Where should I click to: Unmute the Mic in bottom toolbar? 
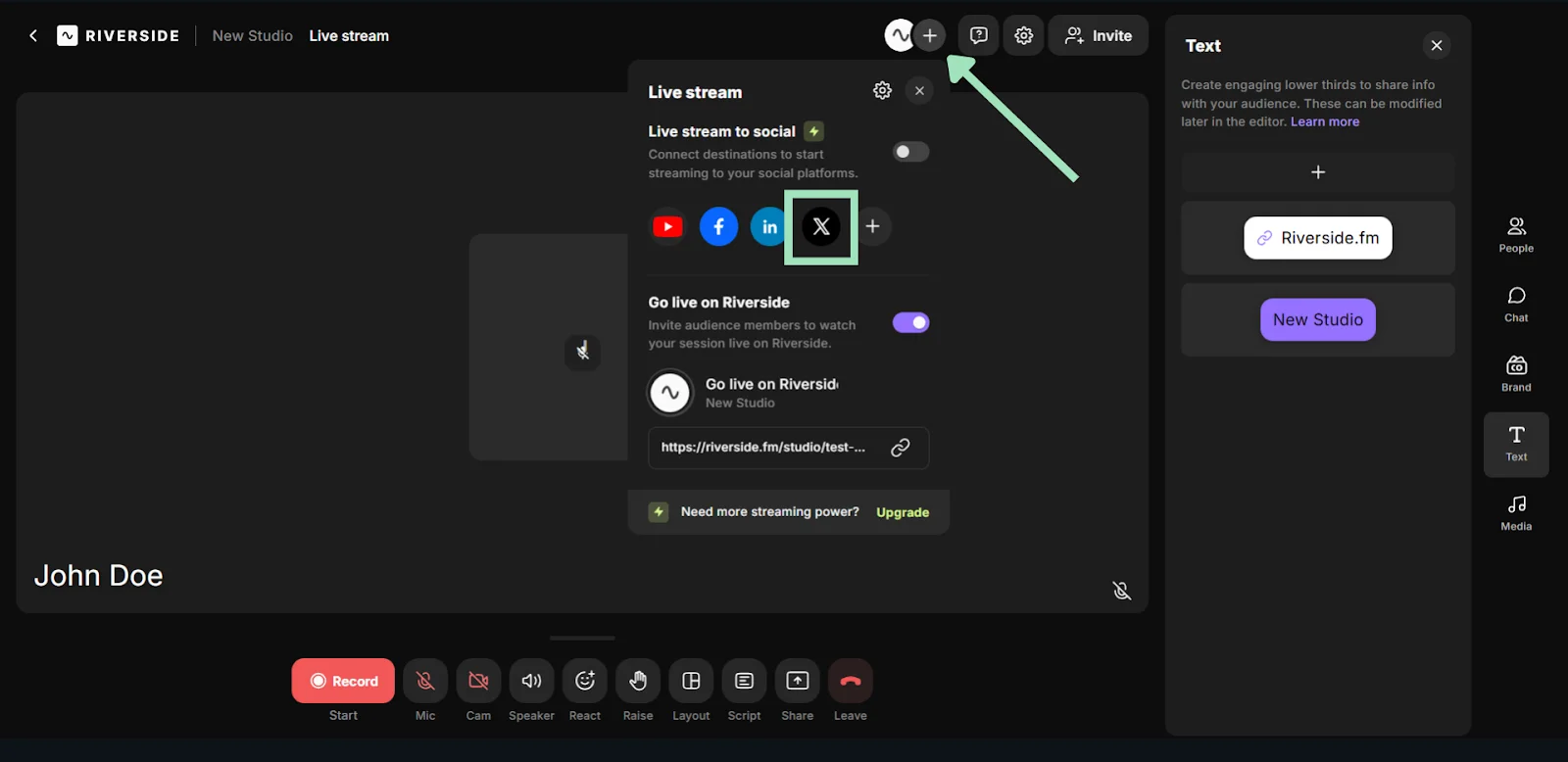[x=425, y=681]
